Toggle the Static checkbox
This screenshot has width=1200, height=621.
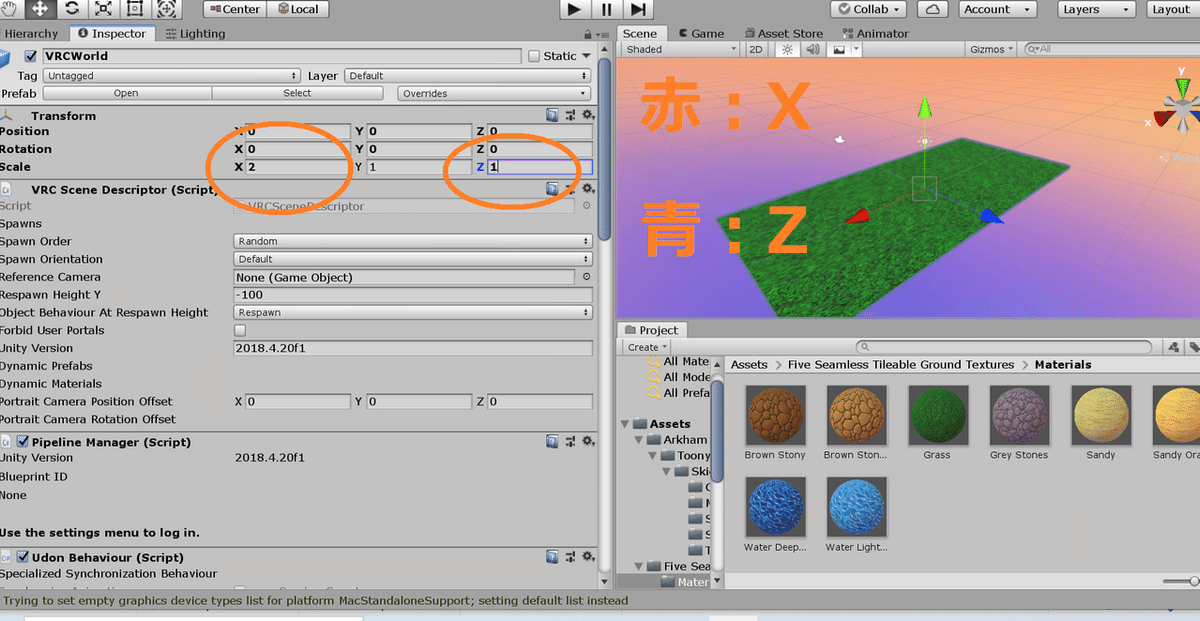(x=534, y=56)
